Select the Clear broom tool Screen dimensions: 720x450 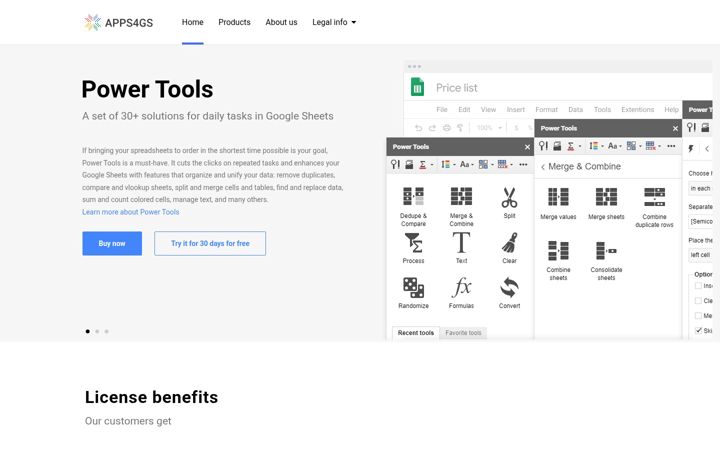pyautogui.click(x=509, y=248)
